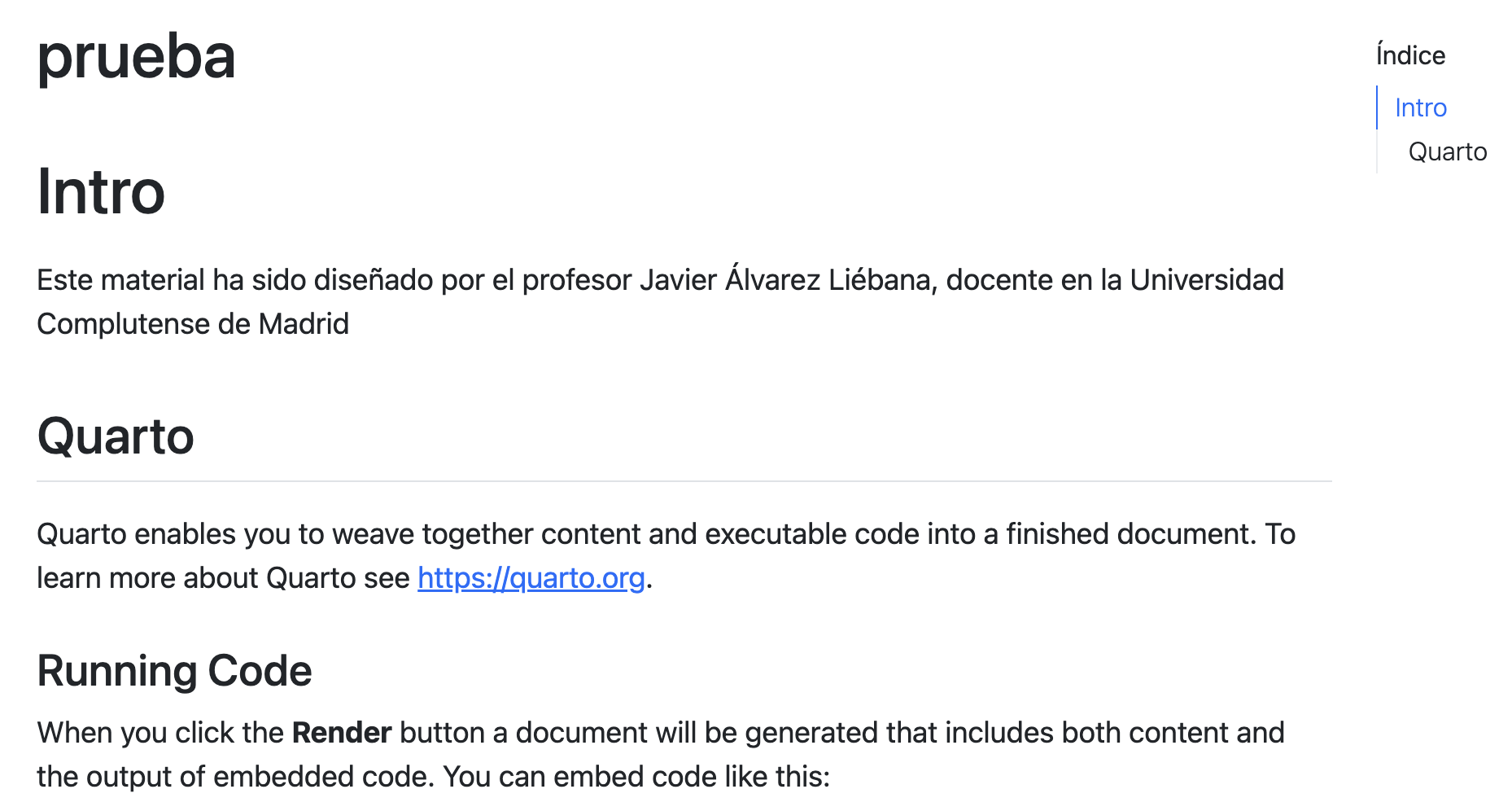The image size is (1512, 811).
Task: Click the "Quarto" section heading in the body
Action: tap(116, 436)
